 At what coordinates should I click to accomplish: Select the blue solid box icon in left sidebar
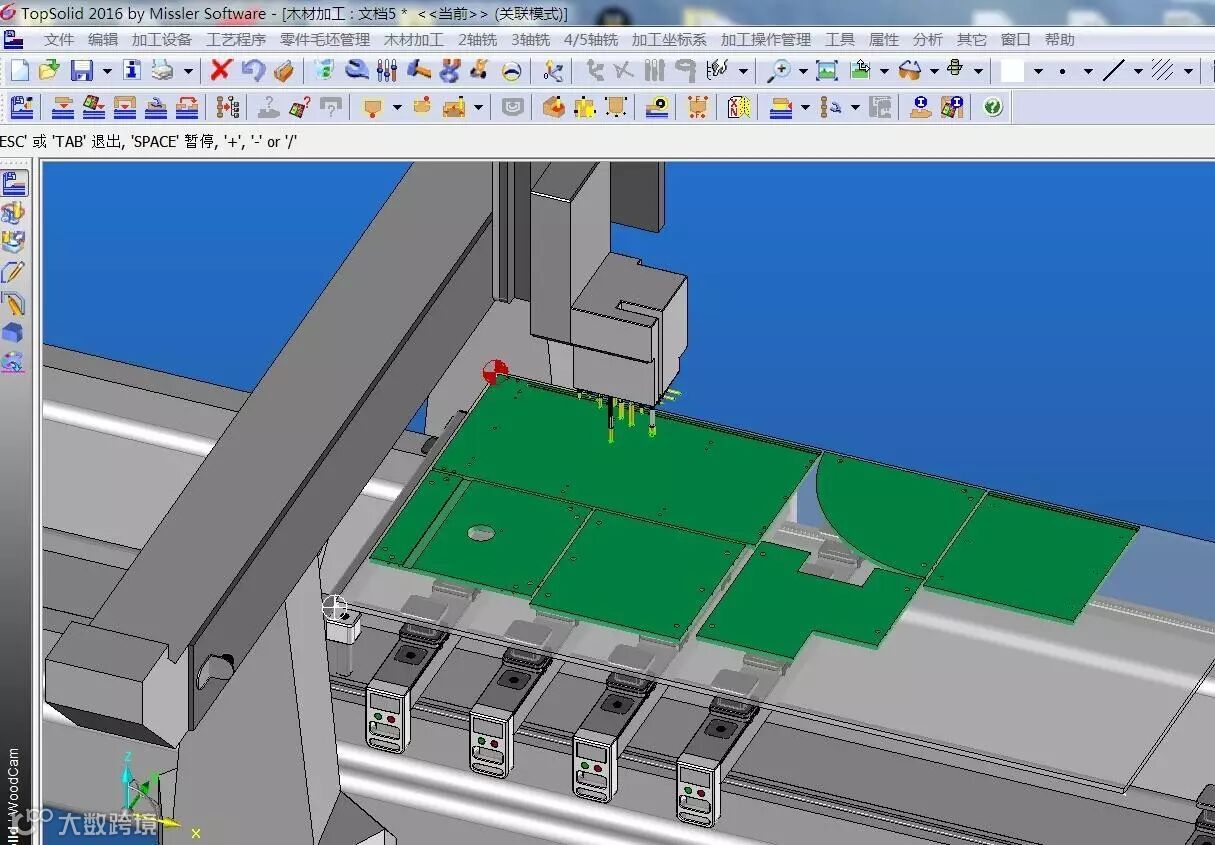tap(13, 333)
